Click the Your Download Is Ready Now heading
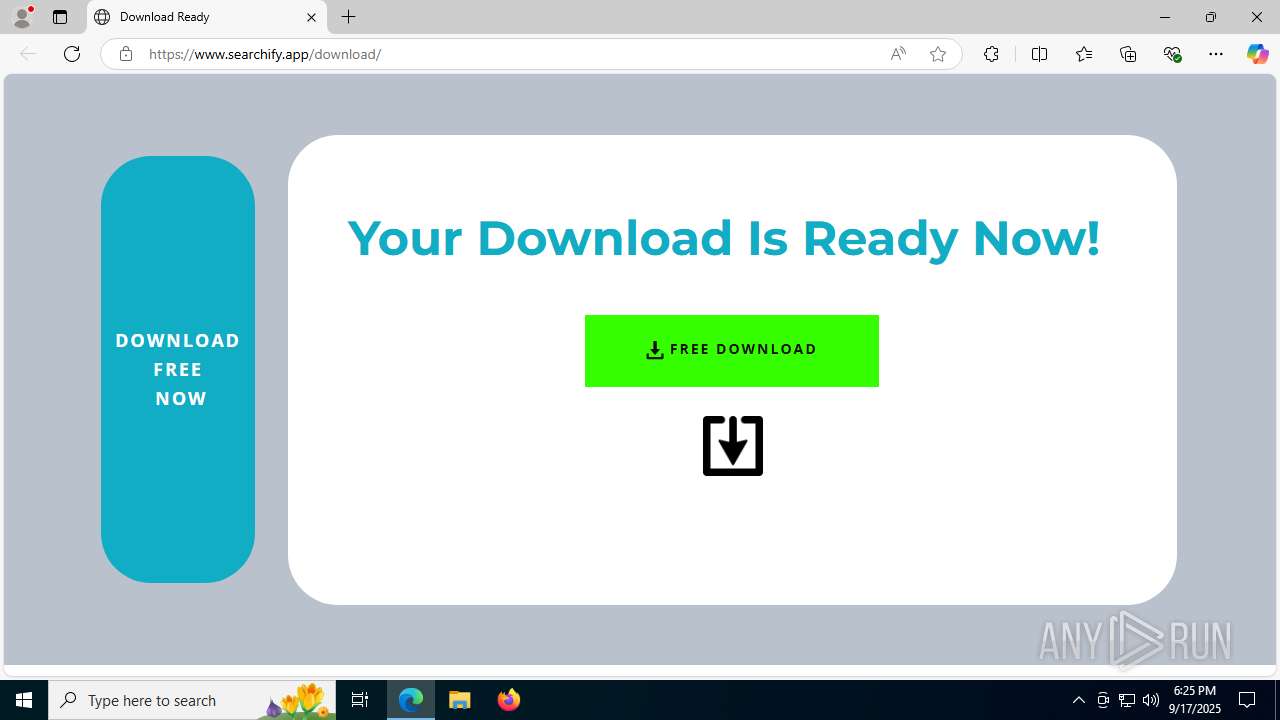The image size is (1280, 720). pos(724,239)
